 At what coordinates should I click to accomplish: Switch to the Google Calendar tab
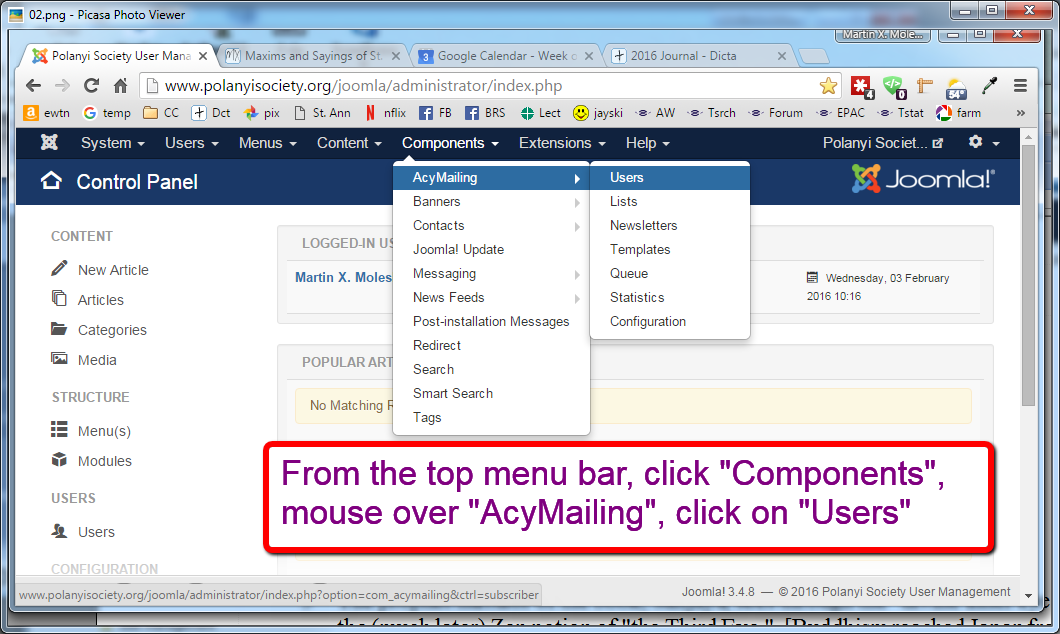(x=506, y=56)
